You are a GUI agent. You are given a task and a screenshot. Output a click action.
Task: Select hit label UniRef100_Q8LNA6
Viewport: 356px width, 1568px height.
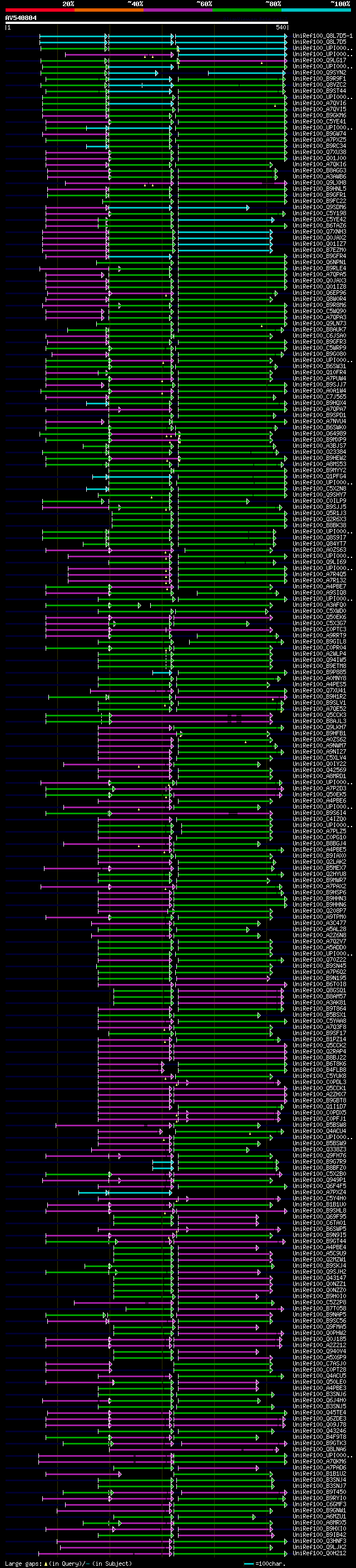tap(319, 1450)
